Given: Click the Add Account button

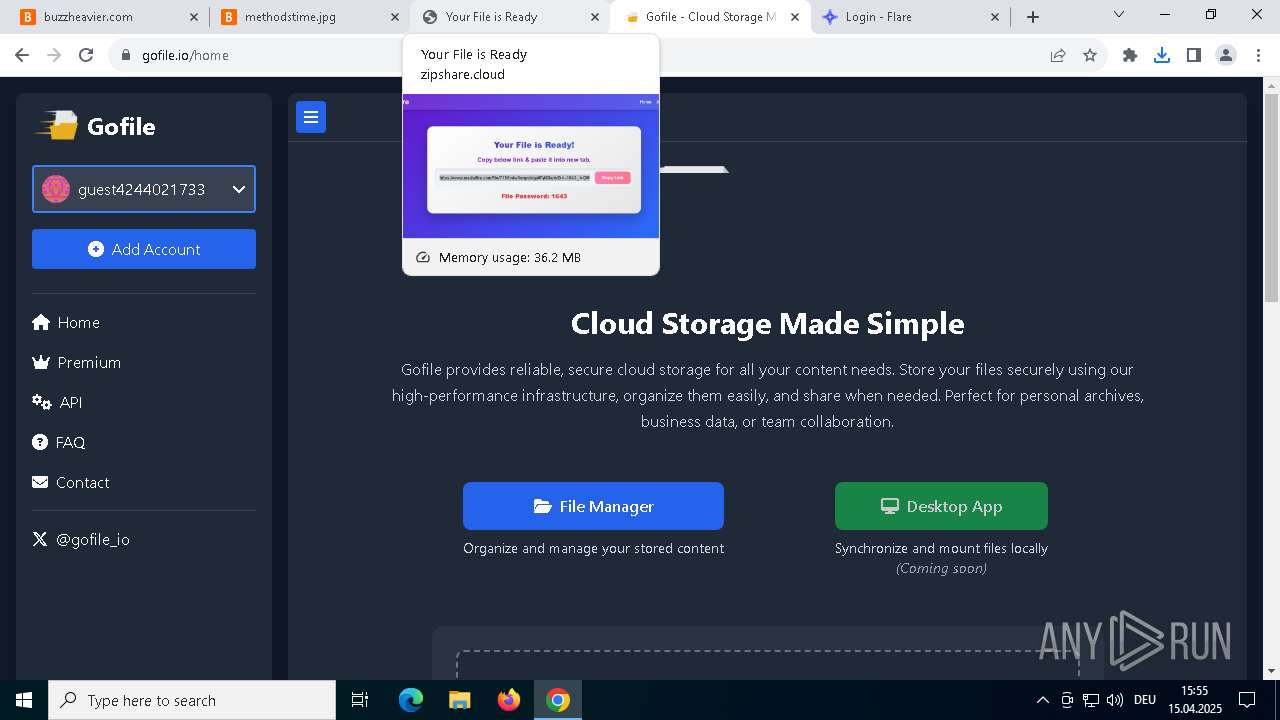Looking at the screenshot, I should click(x=144, y=249).
